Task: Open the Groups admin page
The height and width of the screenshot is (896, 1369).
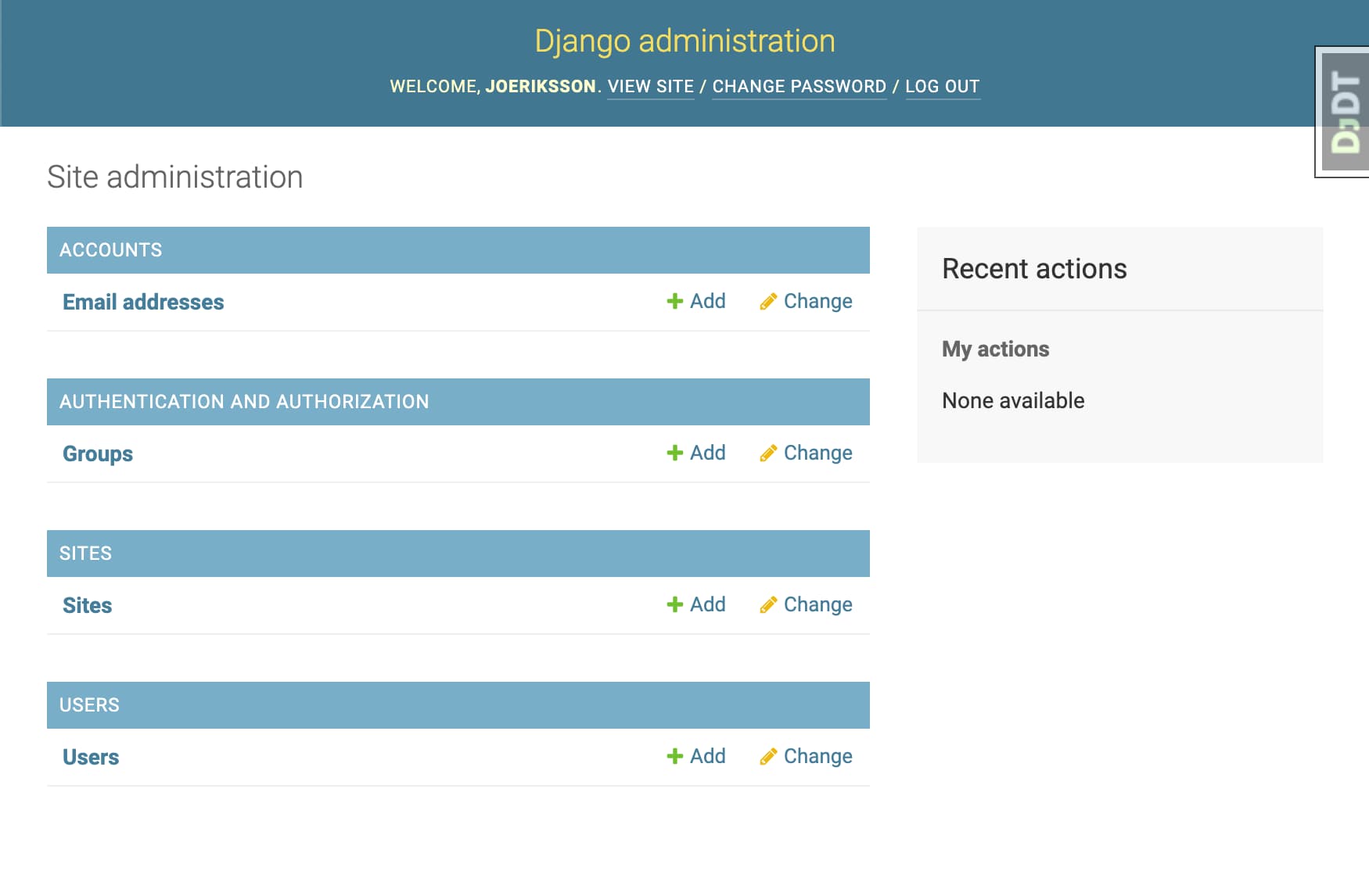Action: click(97, 453)
